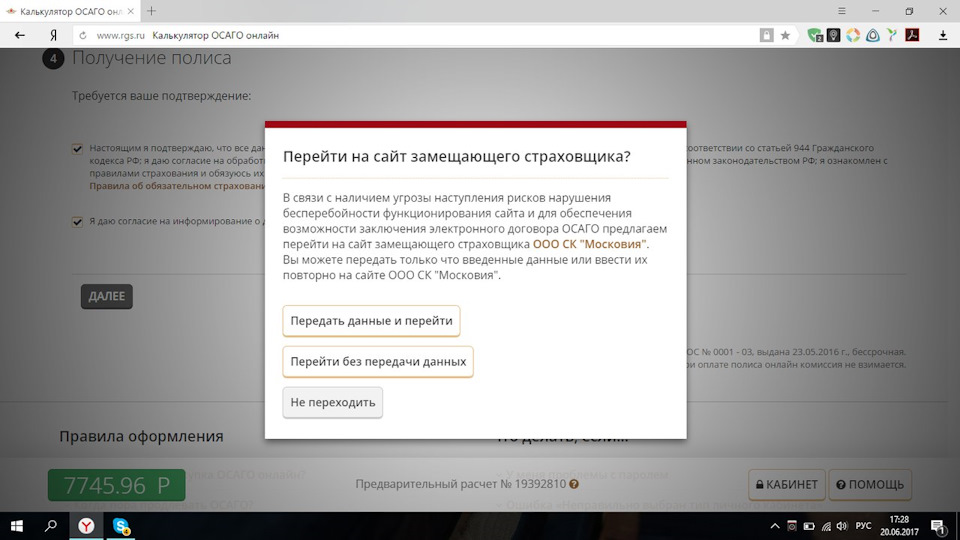Toggle 'Я даю согласие на информирование' checkbox
The image size is (960, 540).
point(77,222)
